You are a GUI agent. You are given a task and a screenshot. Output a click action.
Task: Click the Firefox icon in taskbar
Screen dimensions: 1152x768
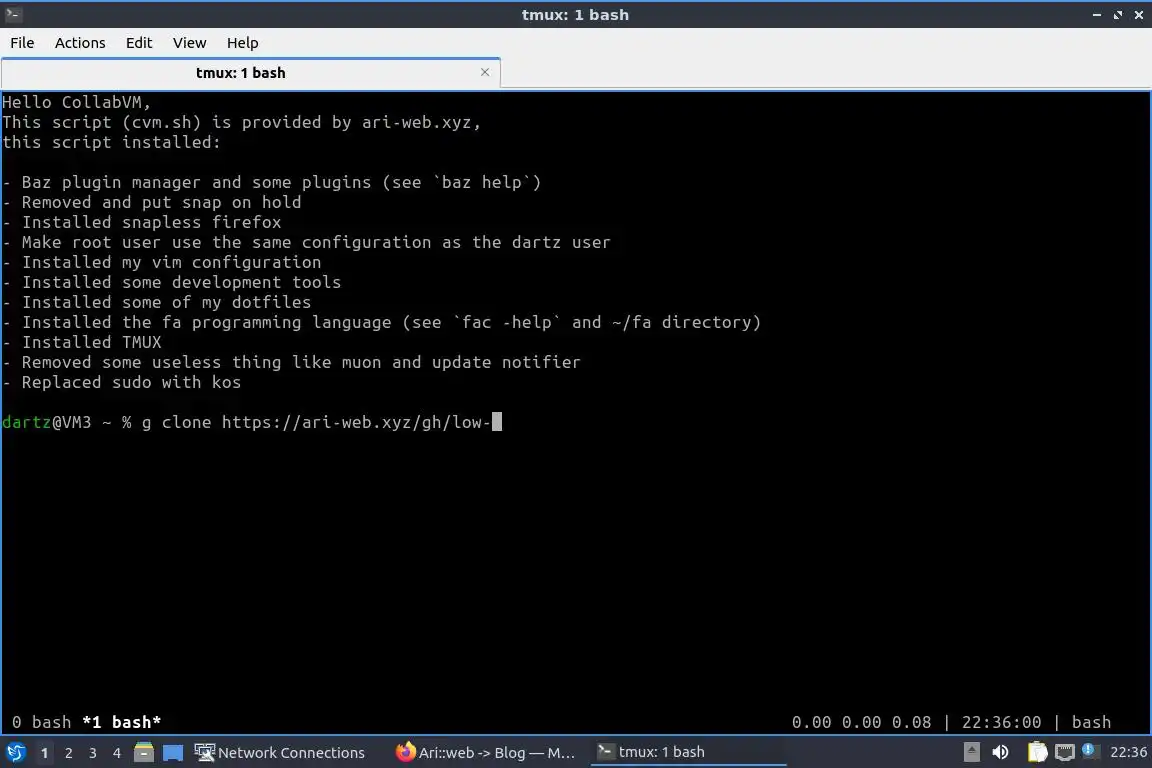point(405,752)
